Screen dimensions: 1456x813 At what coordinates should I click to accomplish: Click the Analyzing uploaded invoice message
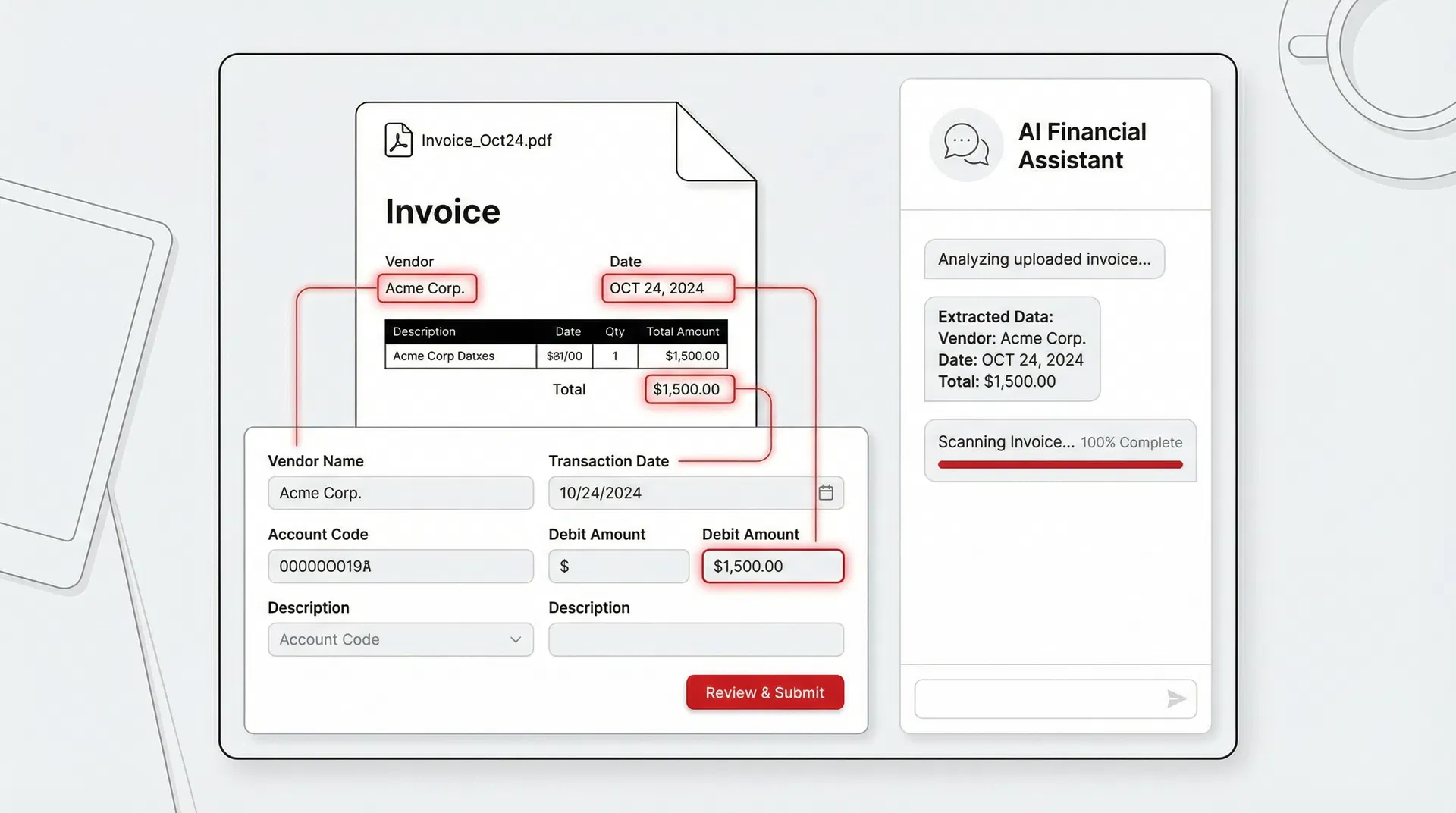(1043, 259)
